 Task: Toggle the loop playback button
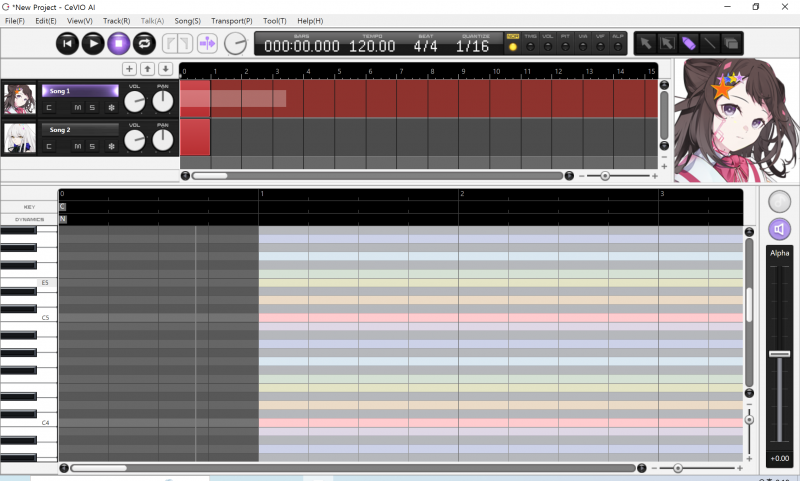(x=144, y=43)
